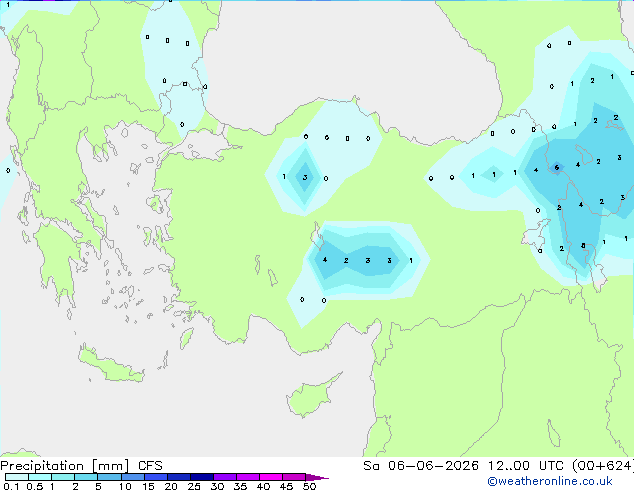
Task: Click the 30–35 mm purple legend swatch
Action: pos(225,477)
